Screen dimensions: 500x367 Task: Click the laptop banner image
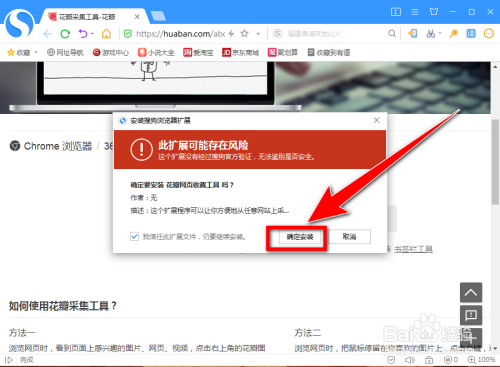click(x=245, y=87)
